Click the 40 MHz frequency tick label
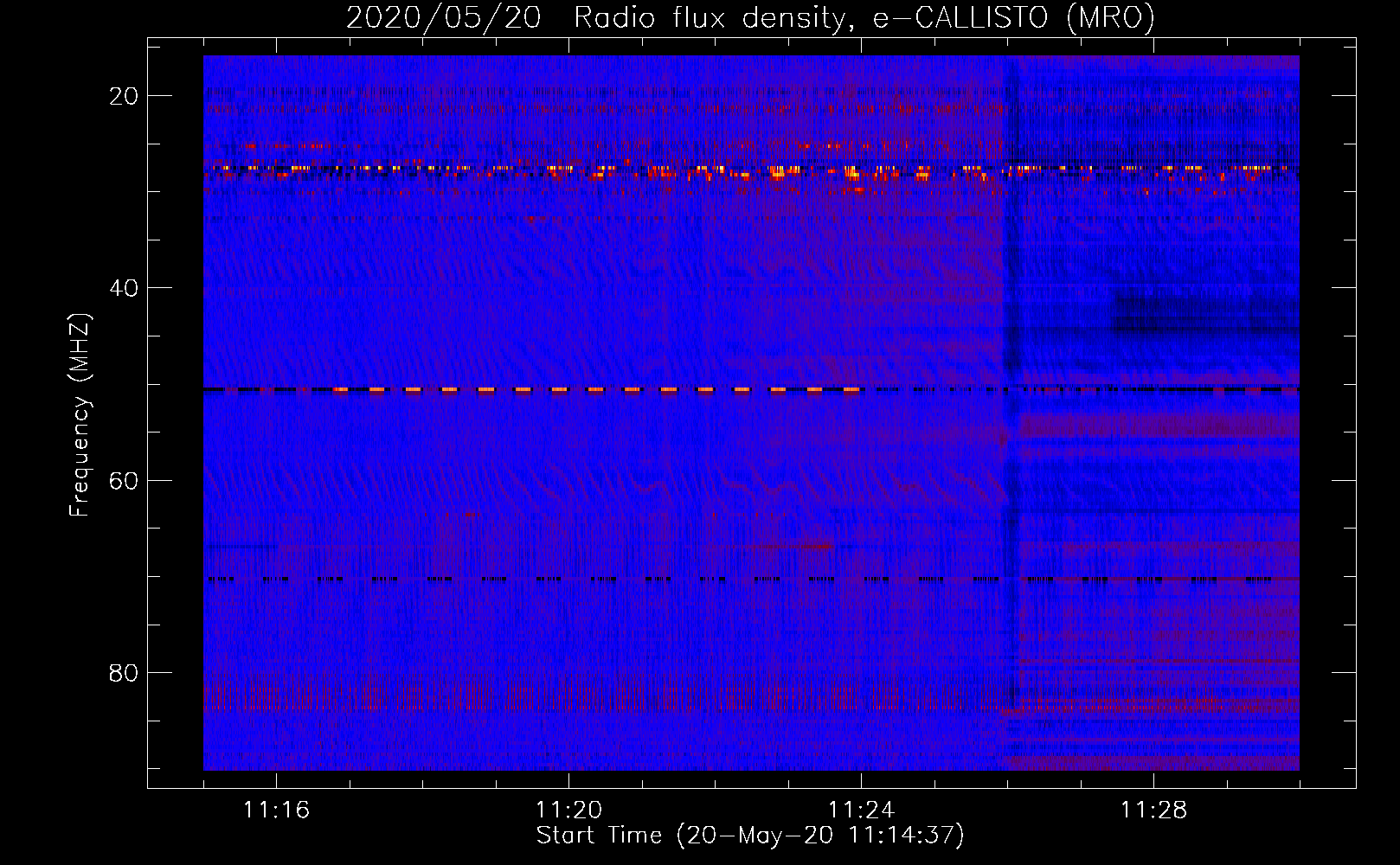This screenshot has width=1400, height=865. coord(125,288)
